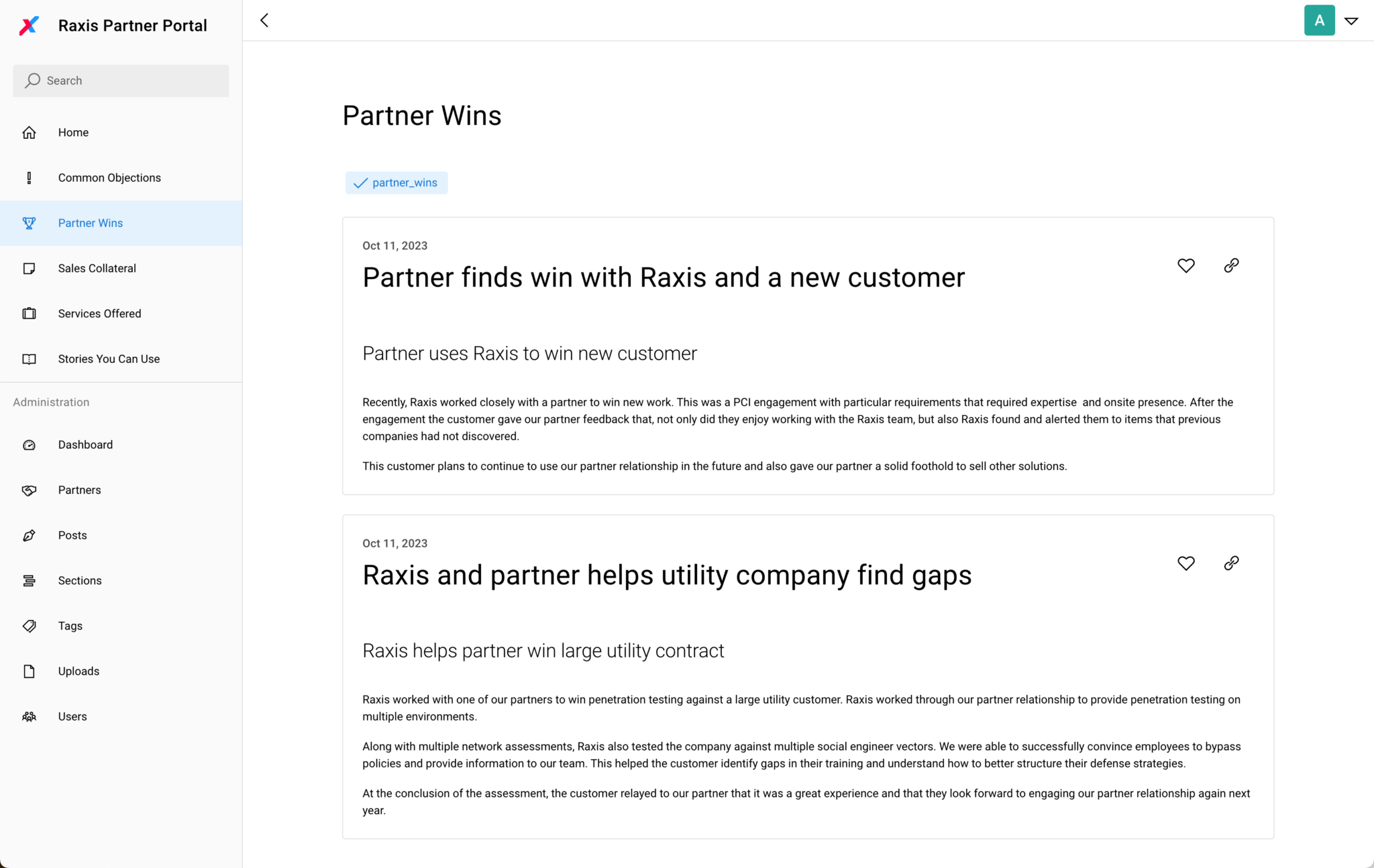Like the 'Partner finds win with Raxis' post

(x=1185, y=266)
